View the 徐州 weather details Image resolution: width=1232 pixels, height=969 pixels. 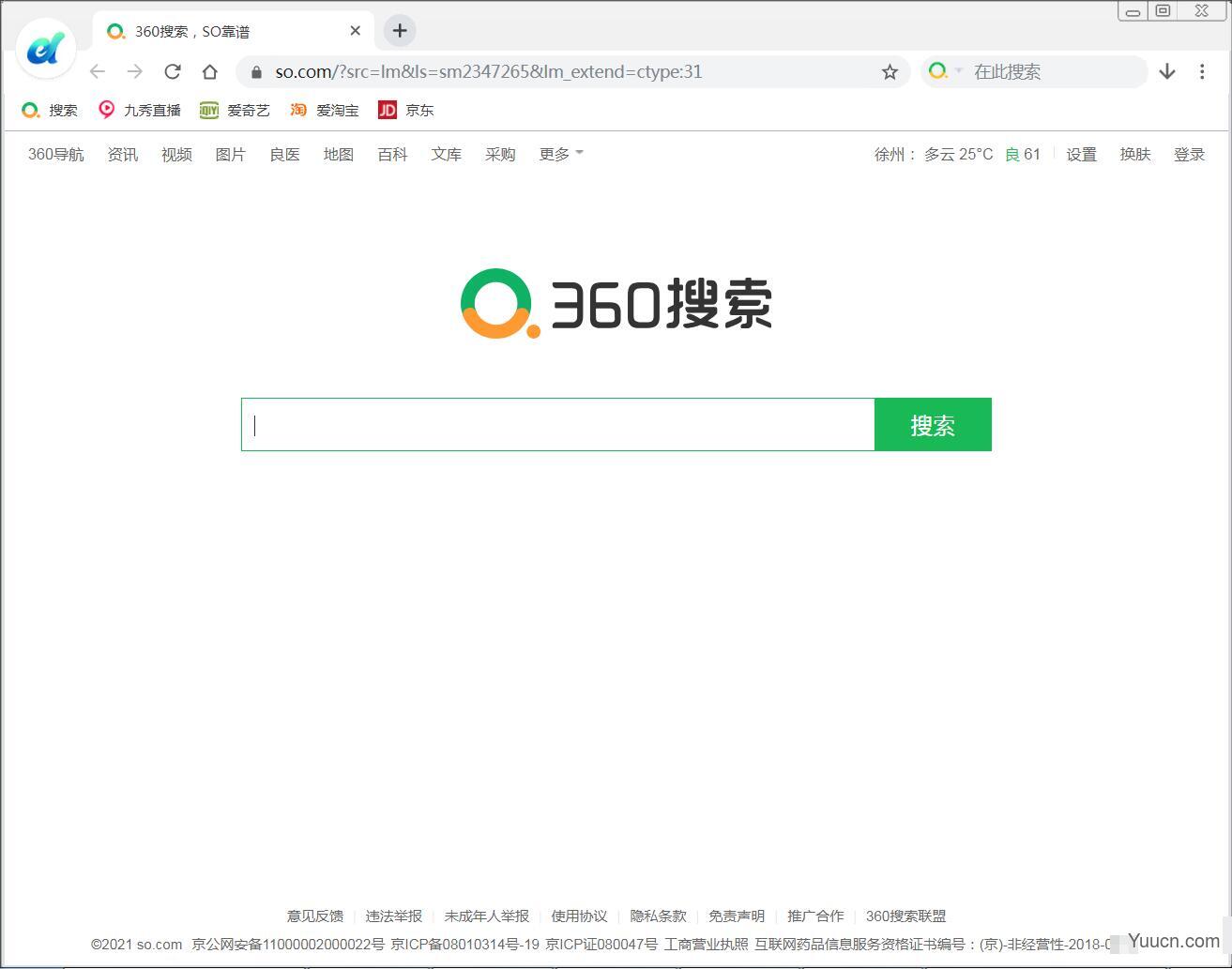coord(934,154)
